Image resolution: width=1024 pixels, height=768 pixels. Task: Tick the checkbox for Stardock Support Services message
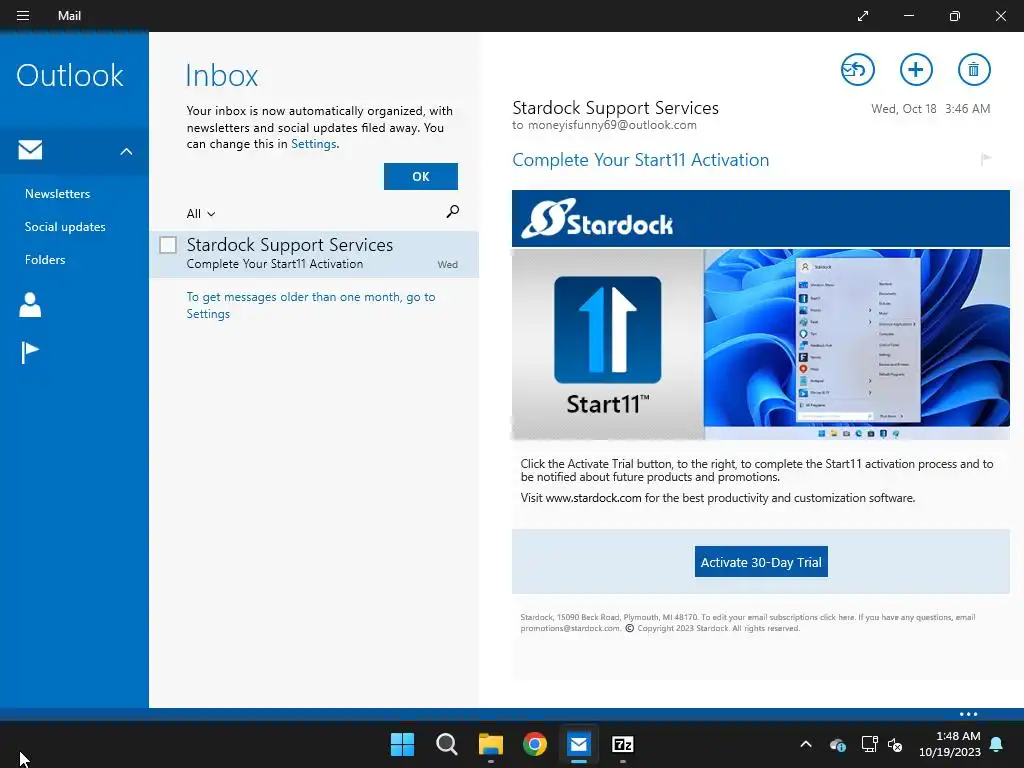point(168,245)
